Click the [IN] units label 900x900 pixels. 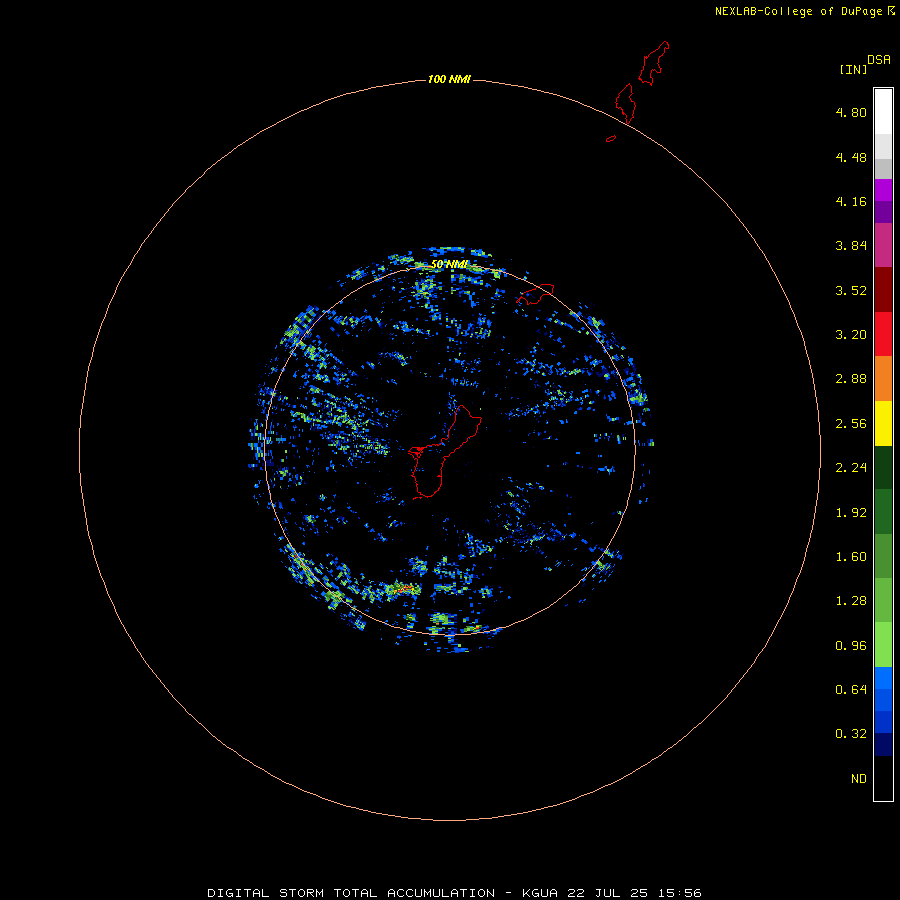853,69
